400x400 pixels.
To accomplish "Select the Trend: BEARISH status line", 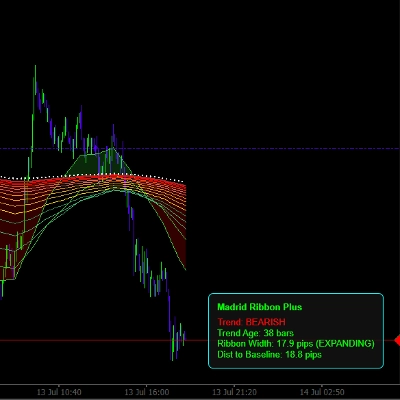I will coord(251,322).
